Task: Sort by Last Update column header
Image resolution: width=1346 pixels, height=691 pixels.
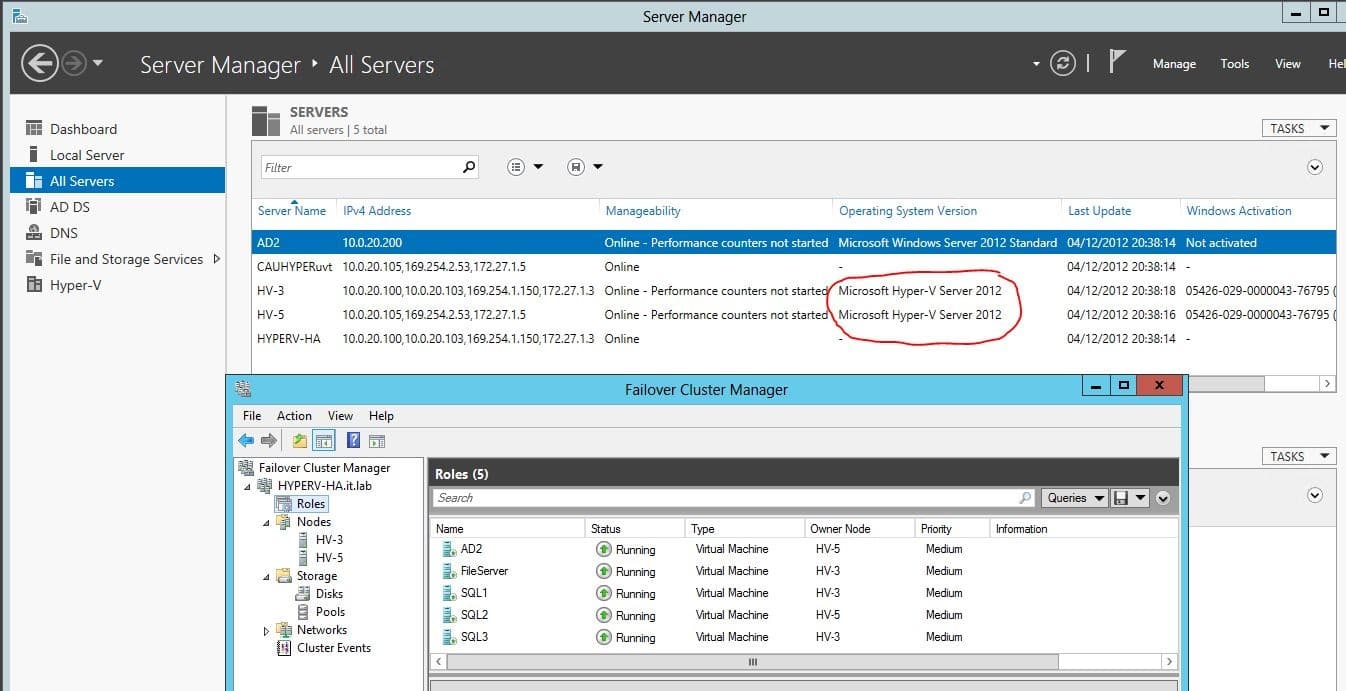Action: 1099,211
